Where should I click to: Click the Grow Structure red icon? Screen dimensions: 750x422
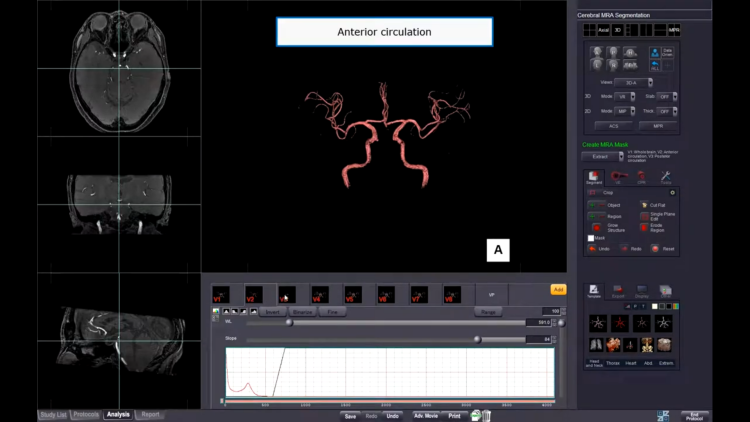tap(596, 228)
